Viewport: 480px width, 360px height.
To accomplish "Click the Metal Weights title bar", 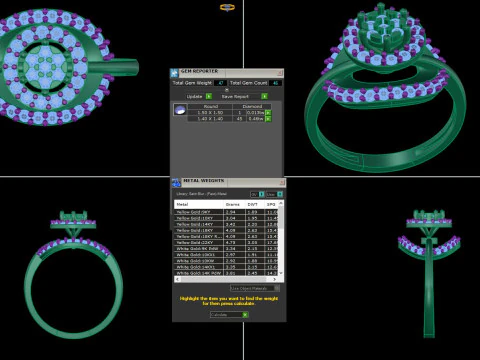I will pos(230,182).
